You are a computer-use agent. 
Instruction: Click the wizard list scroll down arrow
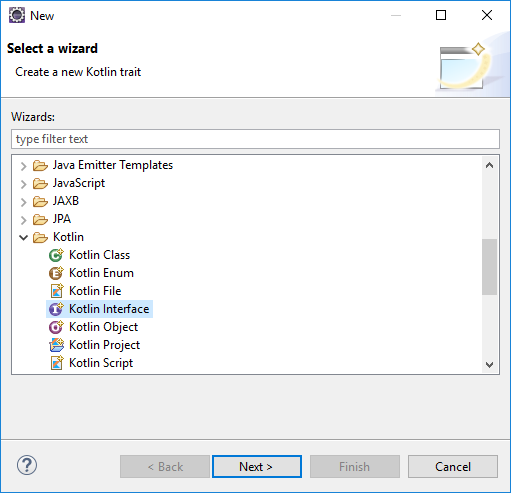[489, 365]
